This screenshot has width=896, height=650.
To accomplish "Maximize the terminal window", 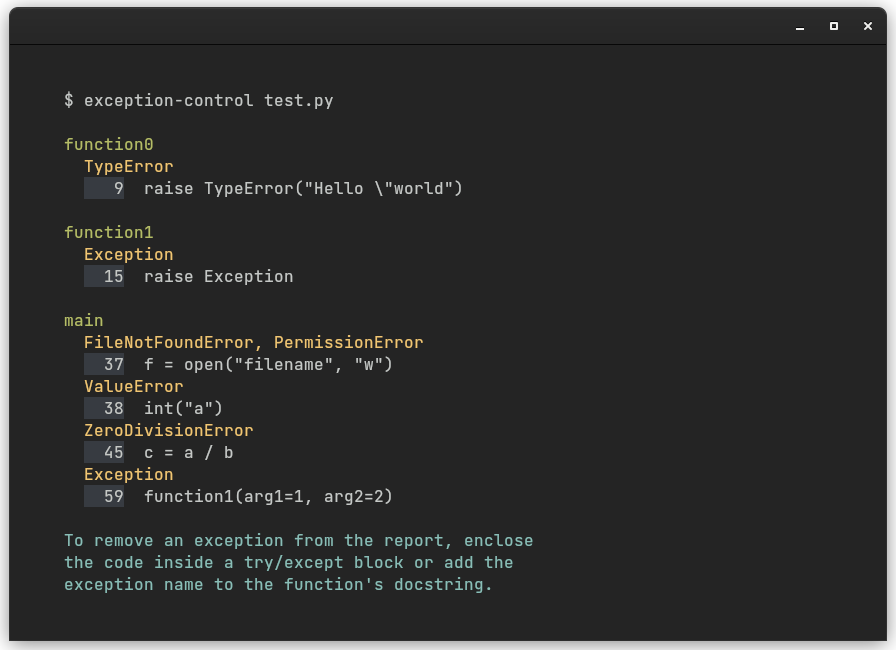I will 834,27.
